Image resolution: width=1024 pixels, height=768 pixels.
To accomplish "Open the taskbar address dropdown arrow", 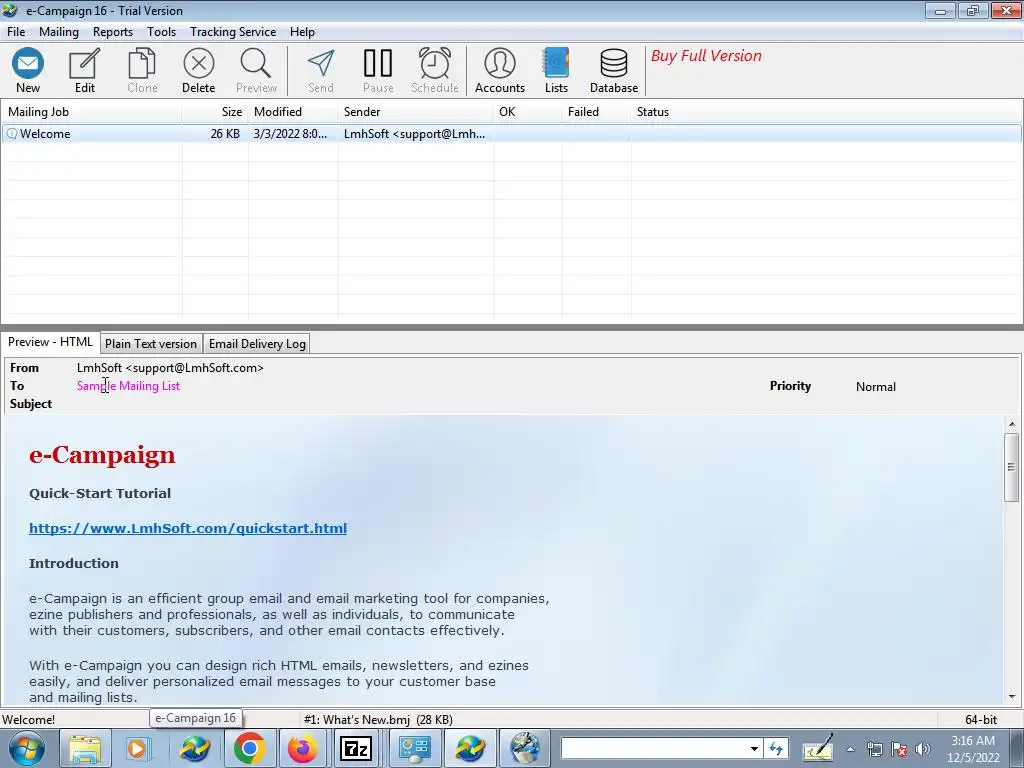I will coord(754,748).
